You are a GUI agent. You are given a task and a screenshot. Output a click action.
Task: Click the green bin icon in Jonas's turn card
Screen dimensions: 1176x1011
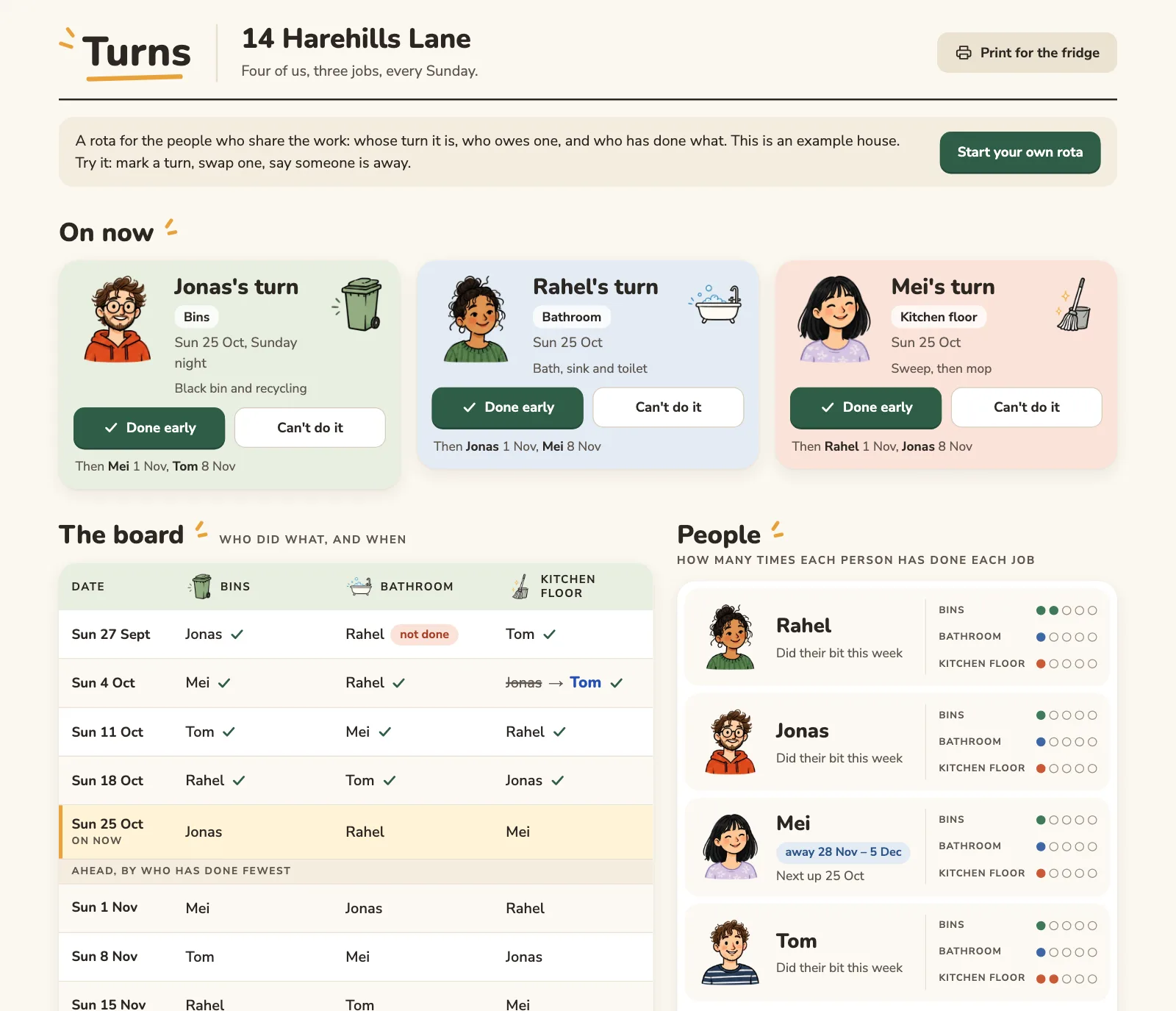358,304
